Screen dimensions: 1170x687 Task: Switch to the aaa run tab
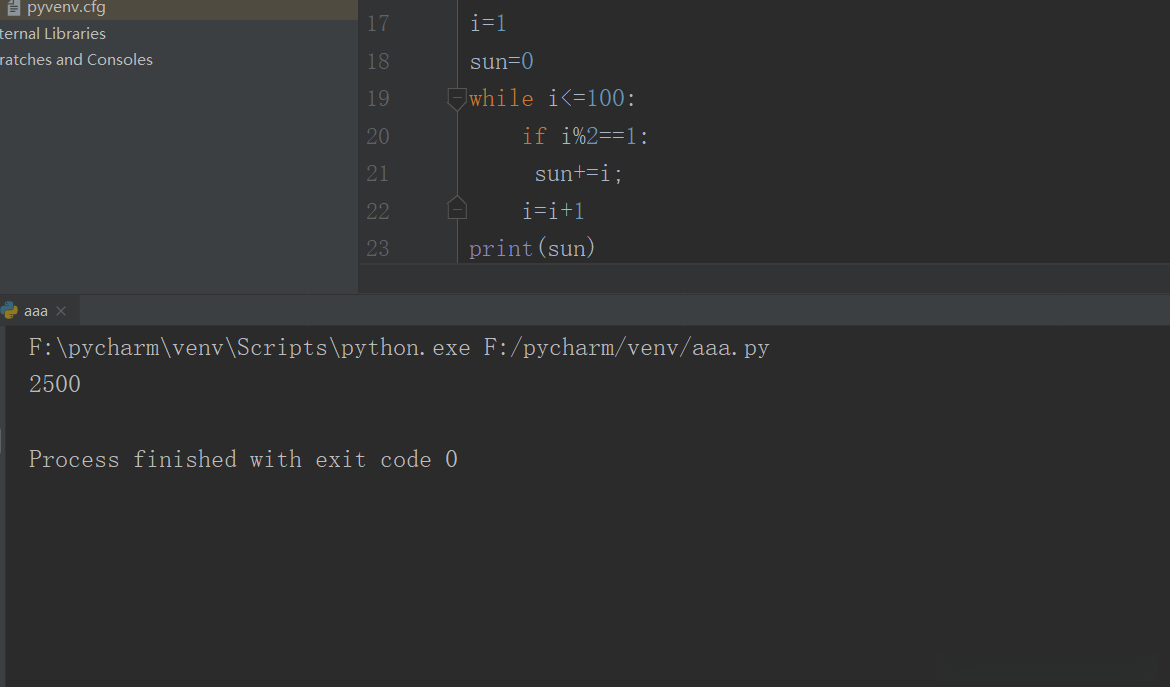pos(35,311)
